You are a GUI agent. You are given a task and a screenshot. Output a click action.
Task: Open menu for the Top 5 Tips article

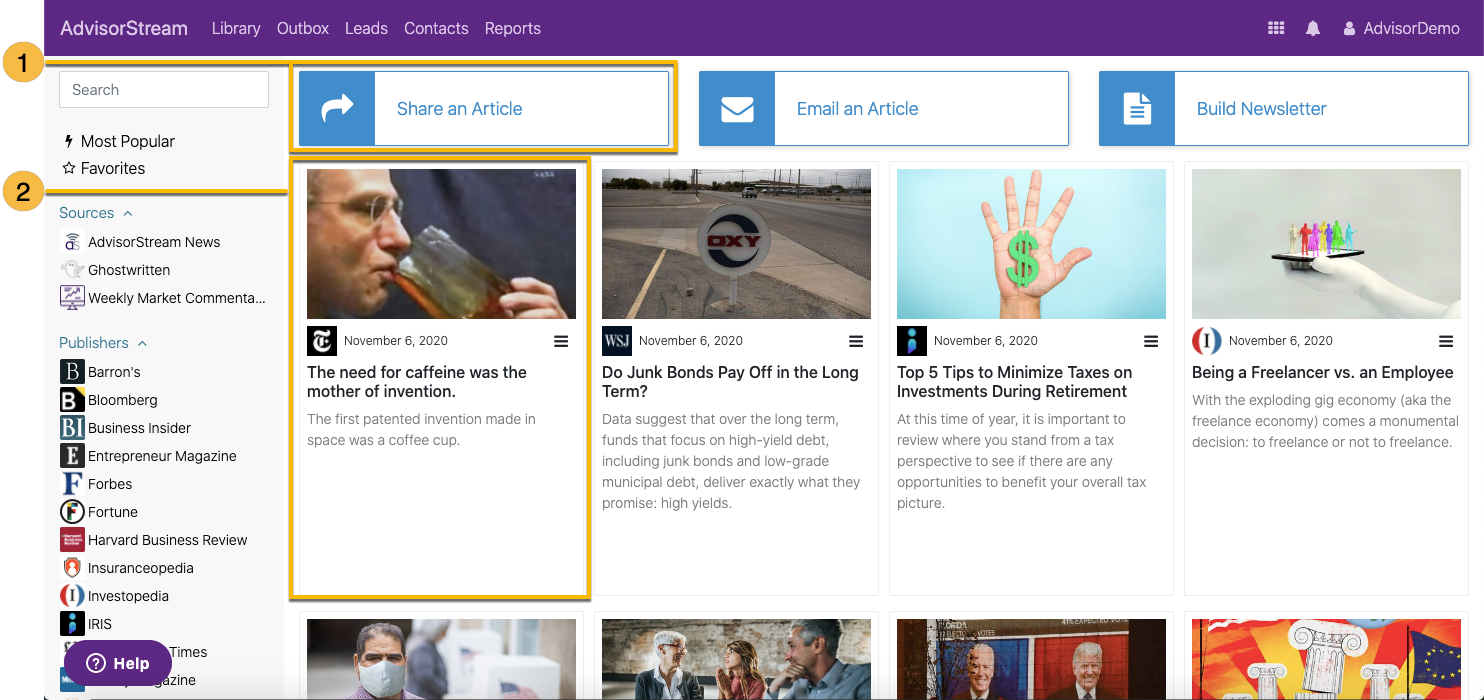[x=1151, y=341]
